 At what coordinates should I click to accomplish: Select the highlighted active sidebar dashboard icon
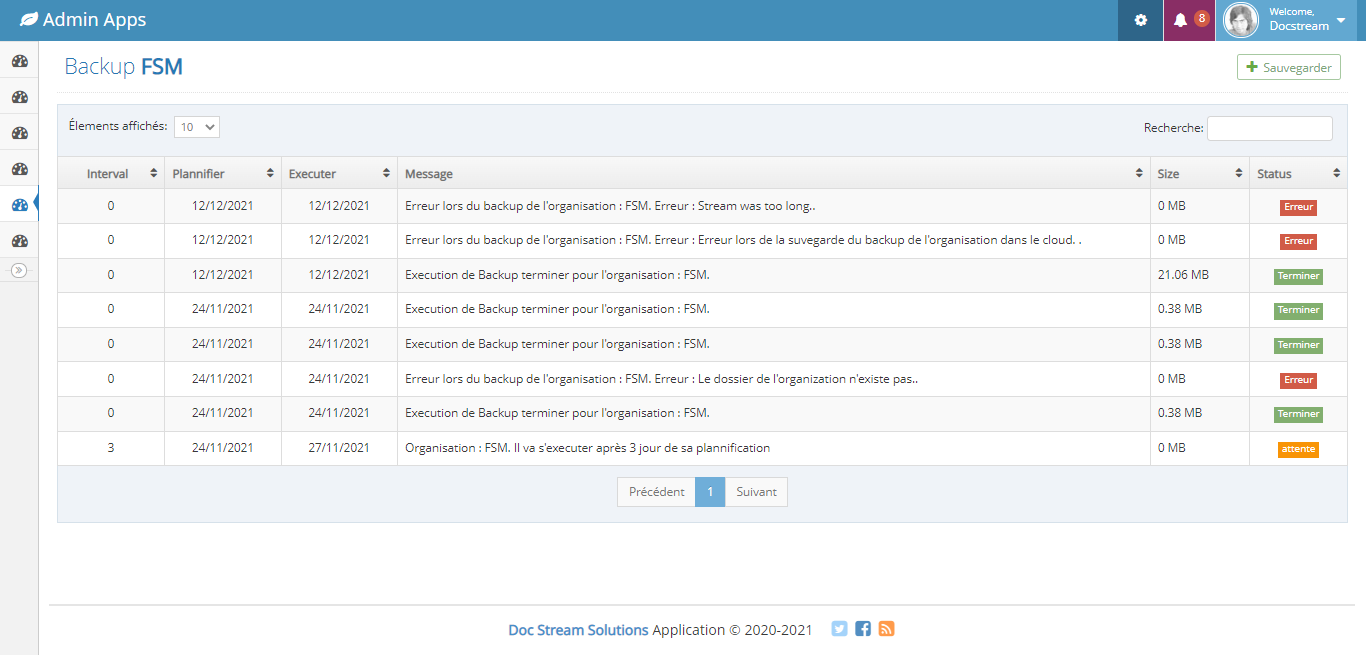tap(19, 205)
